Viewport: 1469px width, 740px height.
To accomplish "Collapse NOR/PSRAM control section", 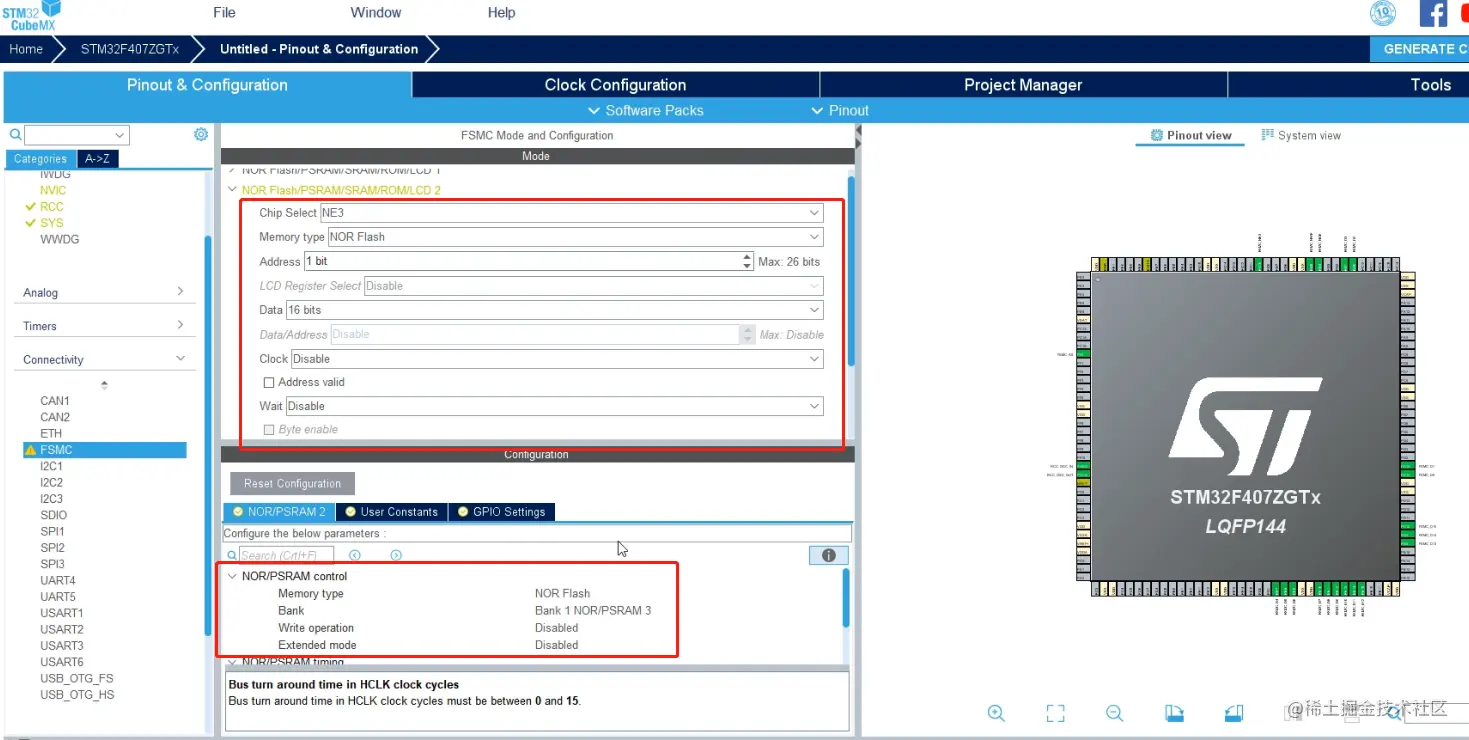I will tap(232, 576).
